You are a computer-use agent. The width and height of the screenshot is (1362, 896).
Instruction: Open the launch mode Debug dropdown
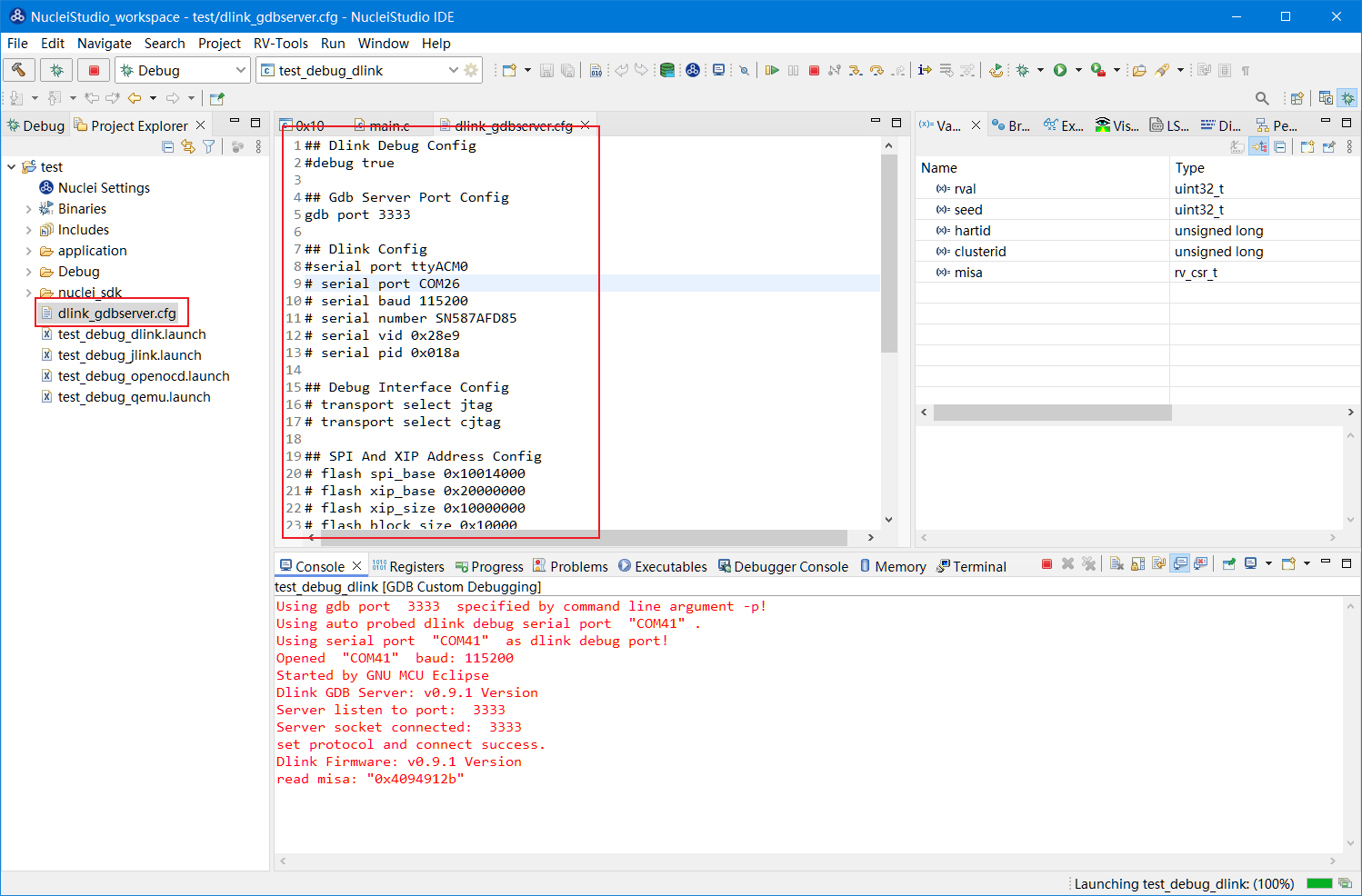(182, 70)
